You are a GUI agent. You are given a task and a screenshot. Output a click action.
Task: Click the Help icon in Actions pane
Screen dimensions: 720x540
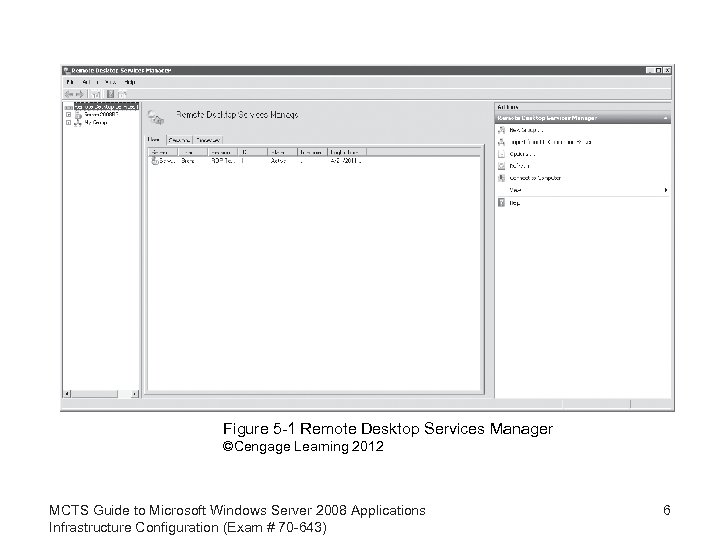501,202
